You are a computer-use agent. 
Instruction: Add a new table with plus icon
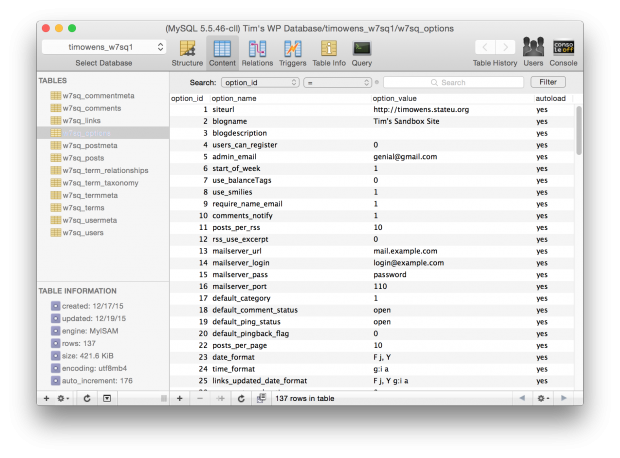tap(46, 398)
